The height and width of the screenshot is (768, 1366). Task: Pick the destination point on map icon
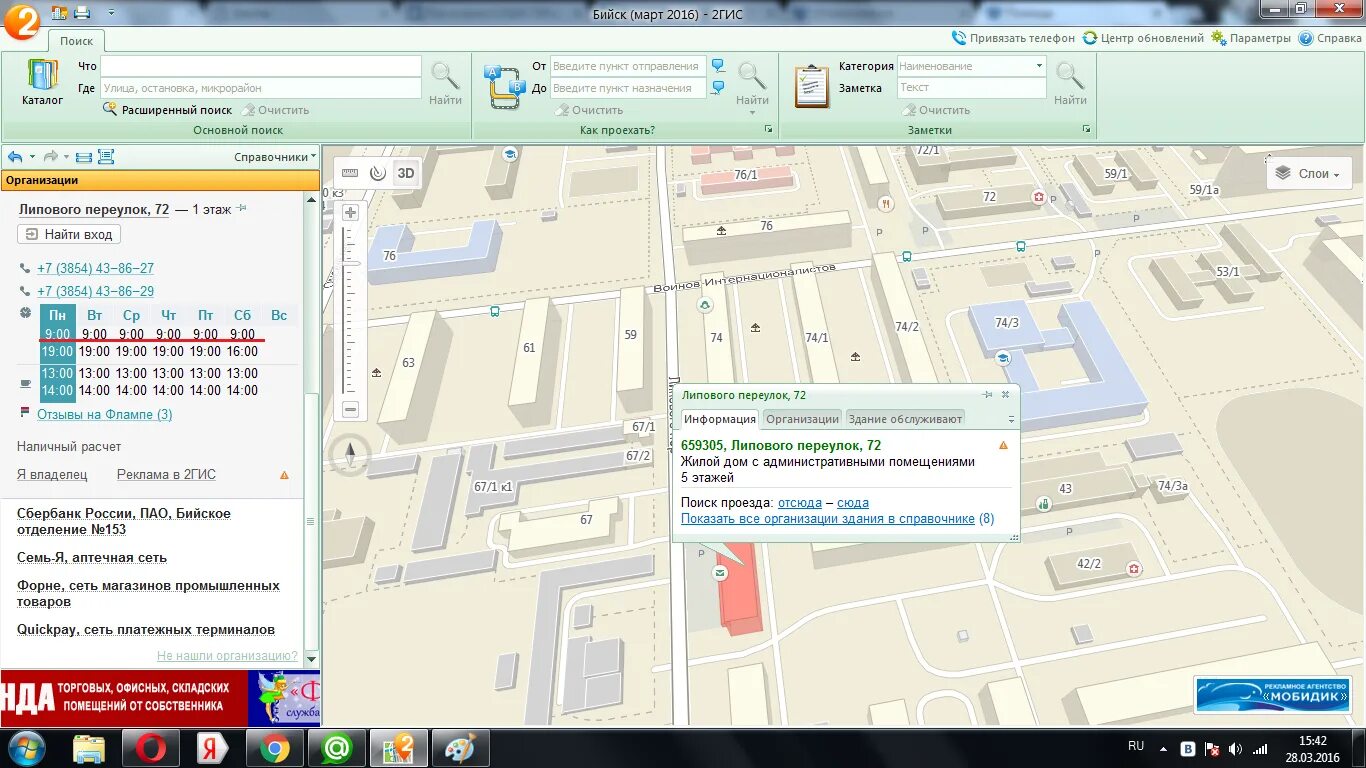click(718, 88)
